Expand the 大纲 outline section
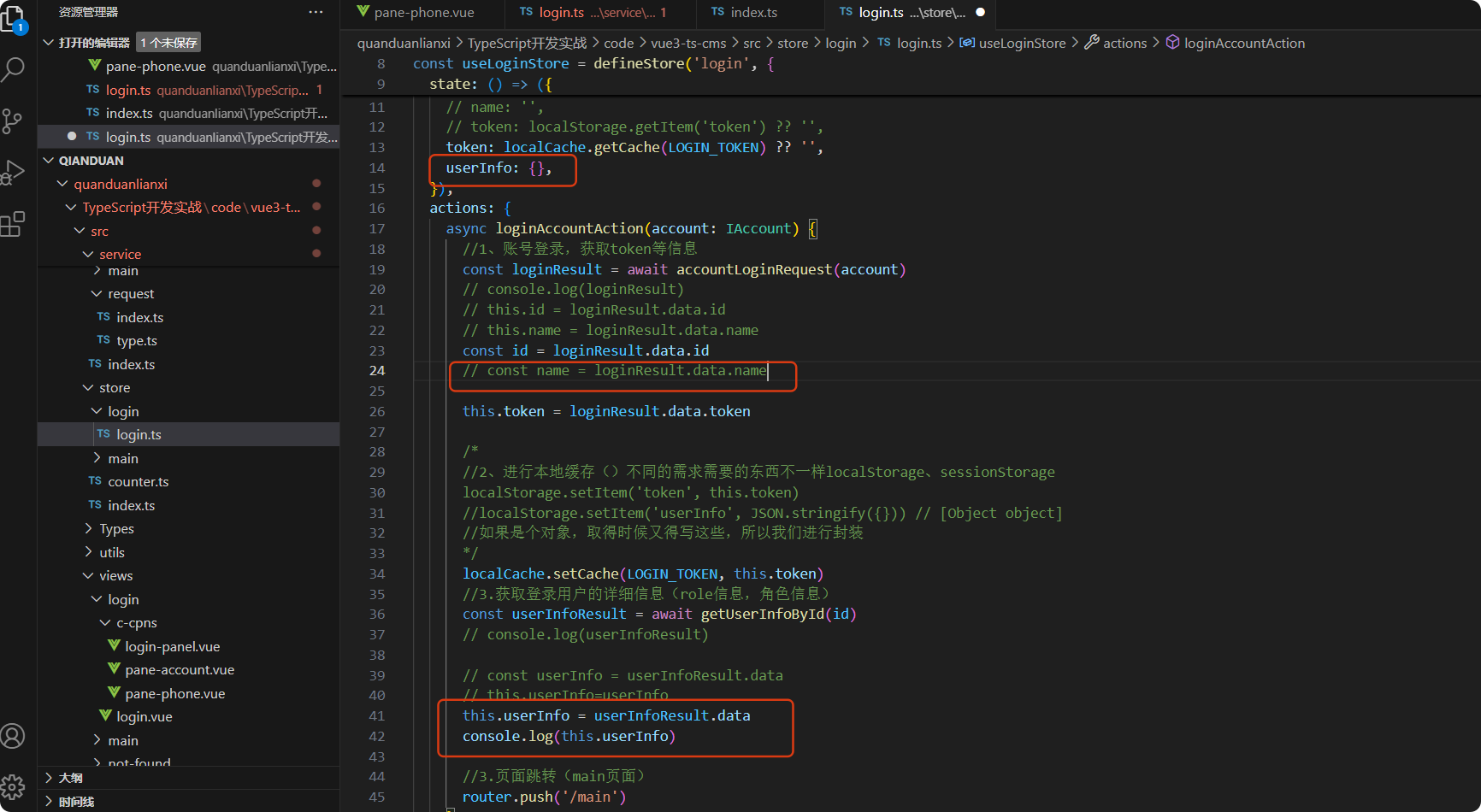 (49, 778)
